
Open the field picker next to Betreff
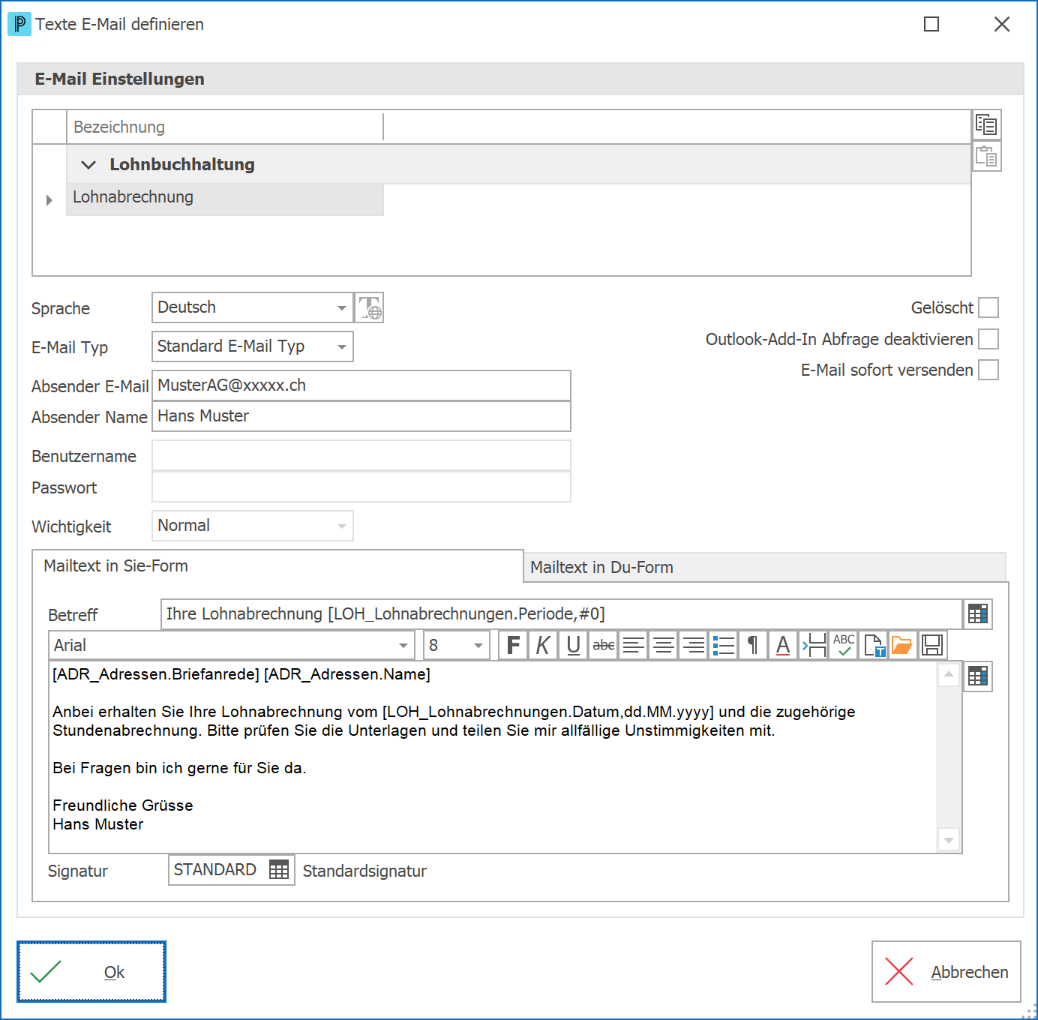tap(978, 614)
